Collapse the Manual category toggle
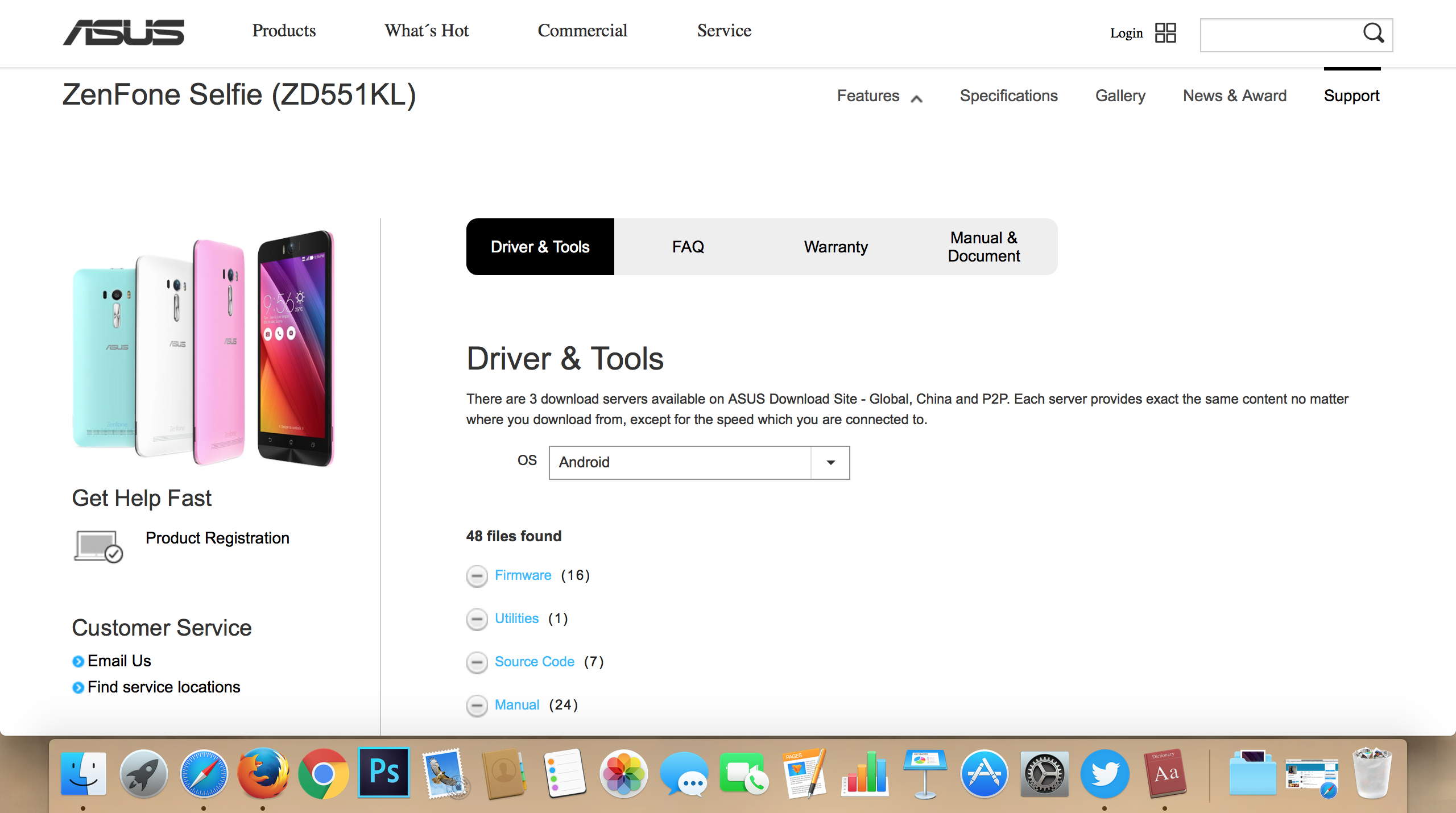 pyautogui.click(x=477, y=706)
